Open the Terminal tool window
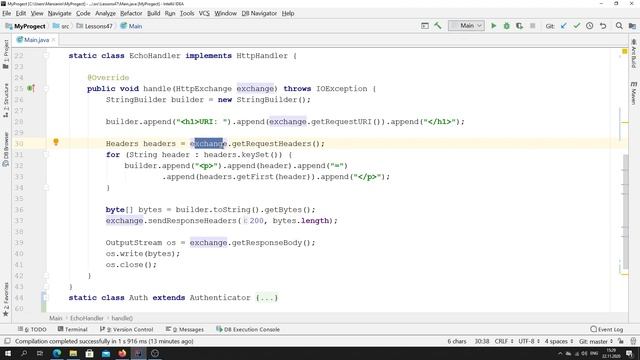Image resolution: width=640 pixels, height=360 pixels. (x=72, y=329)
